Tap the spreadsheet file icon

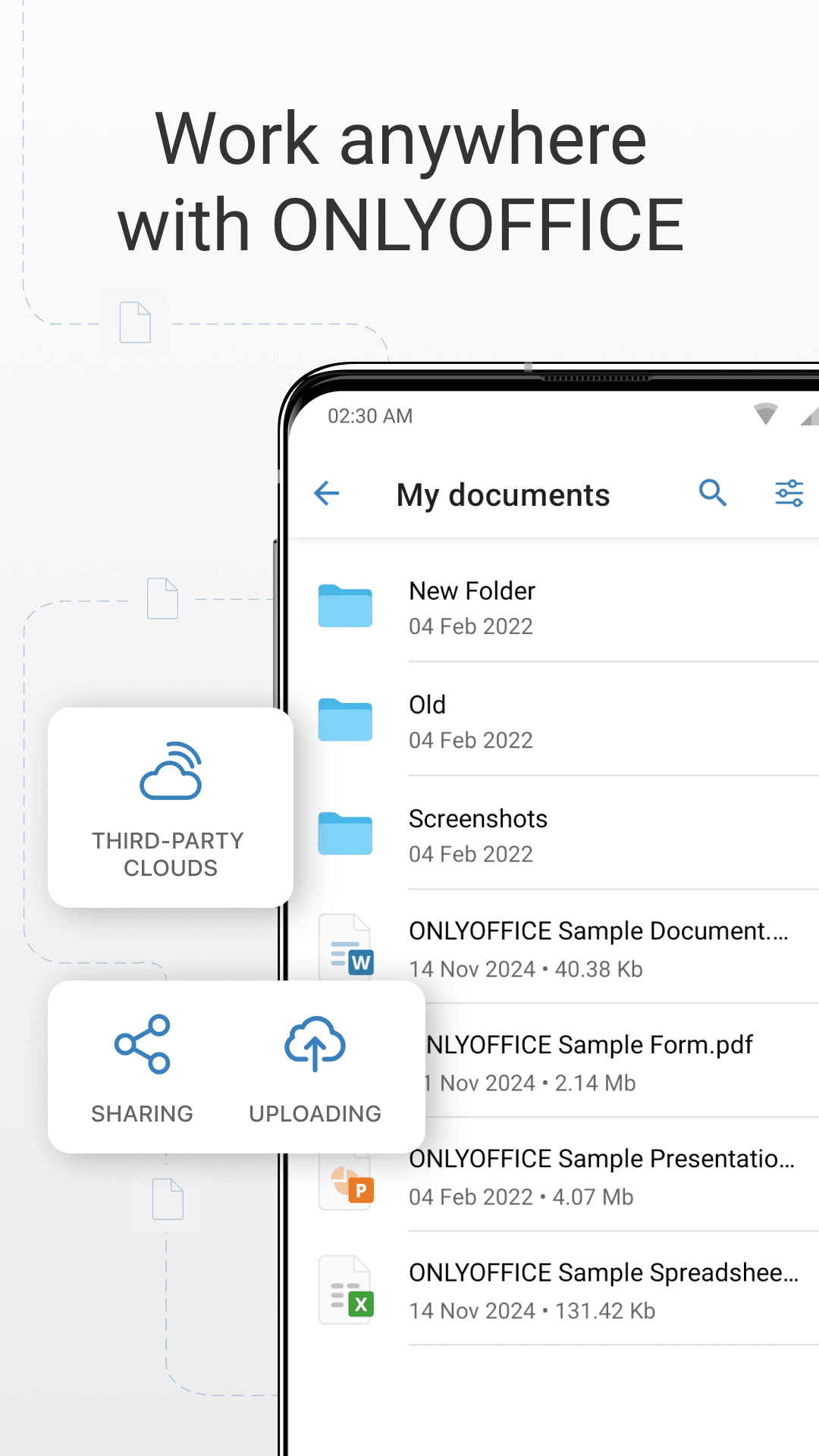pos(347,1291)
